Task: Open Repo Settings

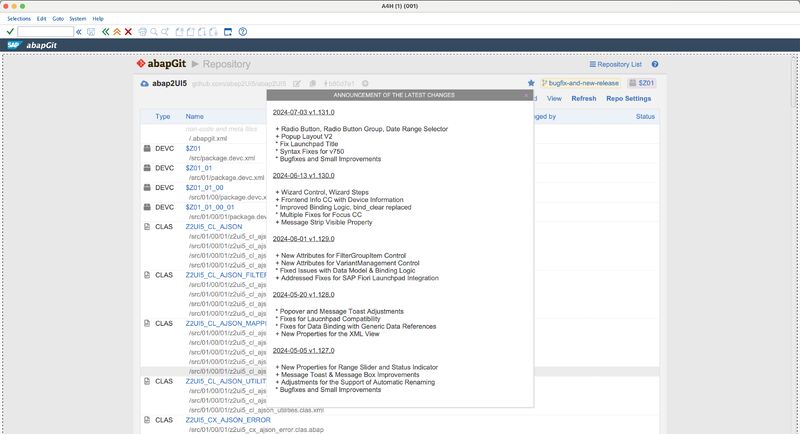Action: pyautogui.click(x=629, y=98)
